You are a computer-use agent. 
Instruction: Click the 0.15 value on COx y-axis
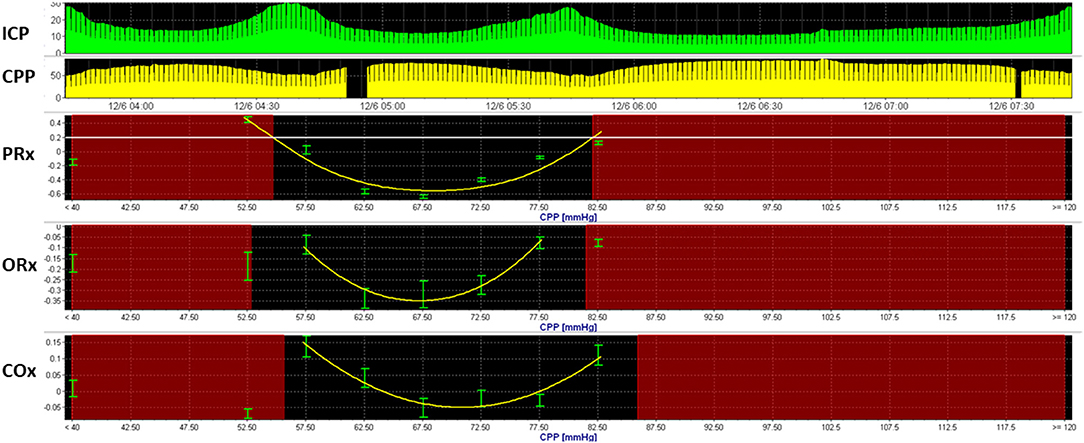click(x=55, y=341)
